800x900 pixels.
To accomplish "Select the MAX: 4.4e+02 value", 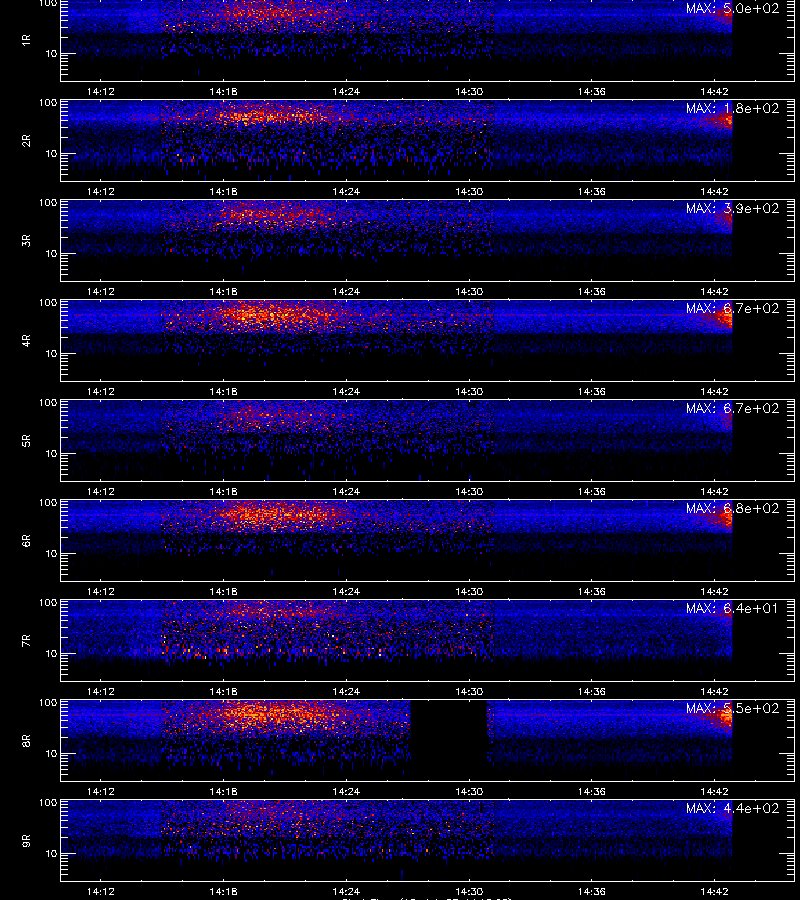I will tap(733, 808).
